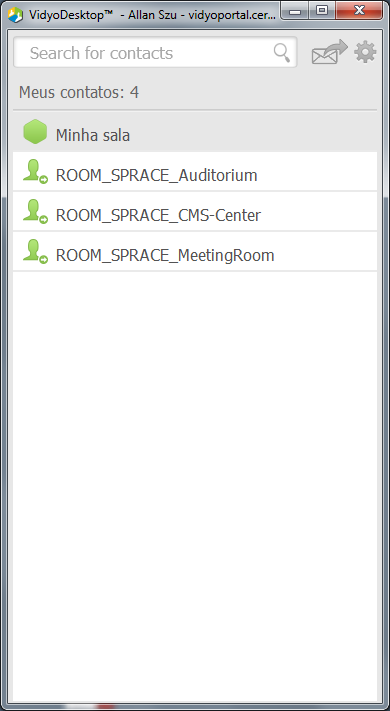The height and width of the screenshot is (711, 390).
Task: Close the VidyoDesktop window
Action: (359, 11)
